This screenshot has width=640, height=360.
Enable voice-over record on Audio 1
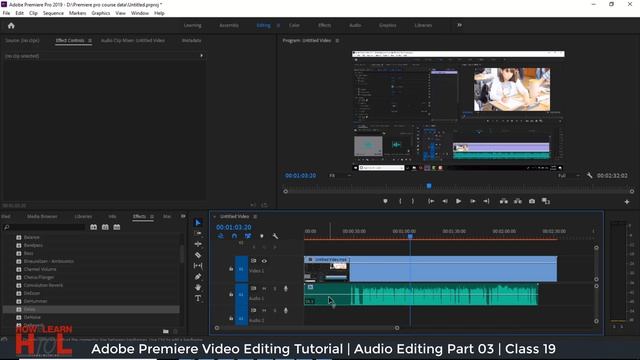[286, 289]
